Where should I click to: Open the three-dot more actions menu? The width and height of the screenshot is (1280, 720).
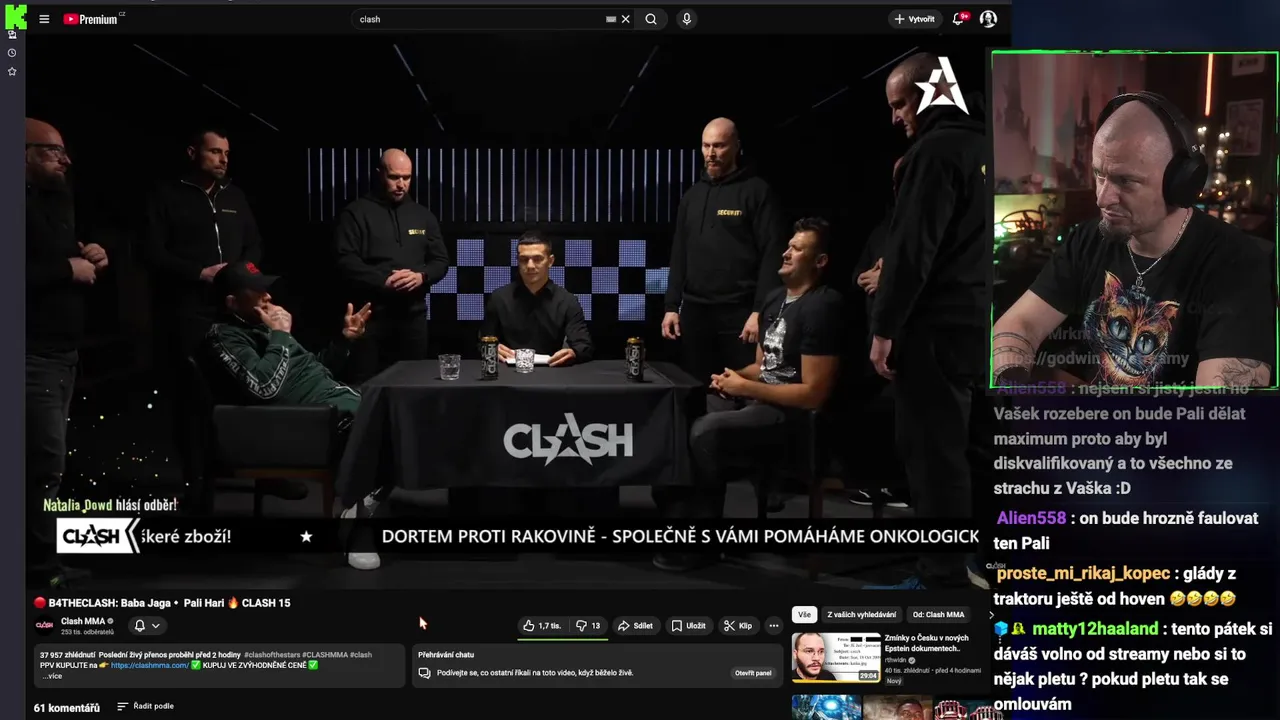coord(773,626)
